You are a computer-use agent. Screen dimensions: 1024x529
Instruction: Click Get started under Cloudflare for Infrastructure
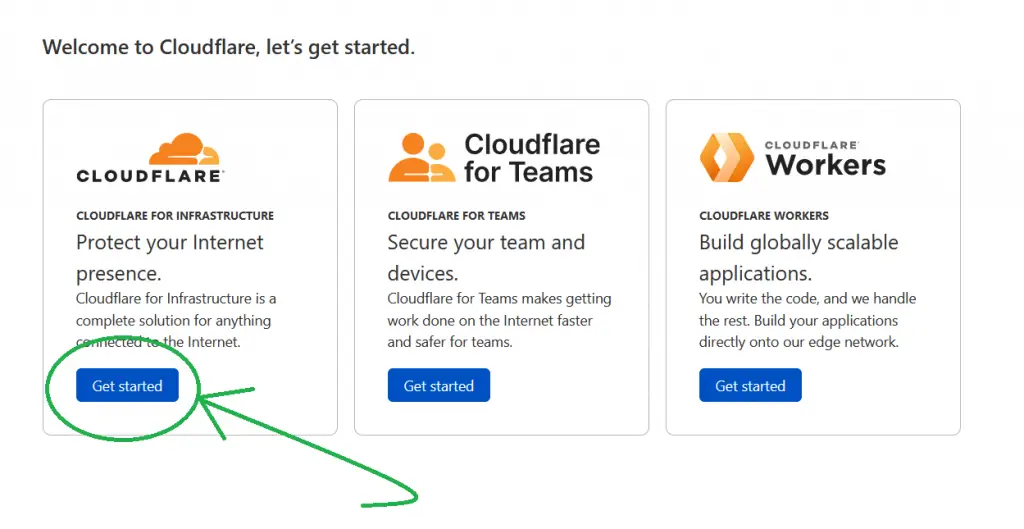tap(127, 385)
